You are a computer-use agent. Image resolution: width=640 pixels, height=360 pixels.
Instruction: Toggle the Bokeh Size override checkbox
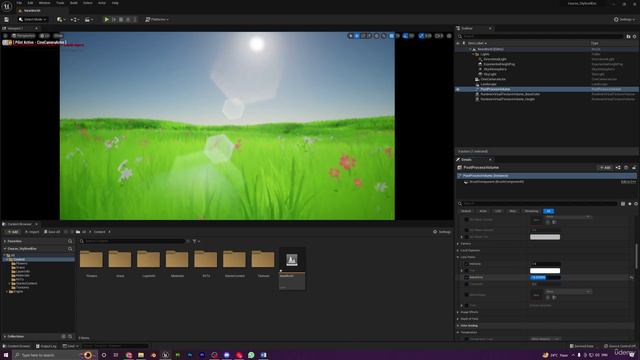(466, 278)
